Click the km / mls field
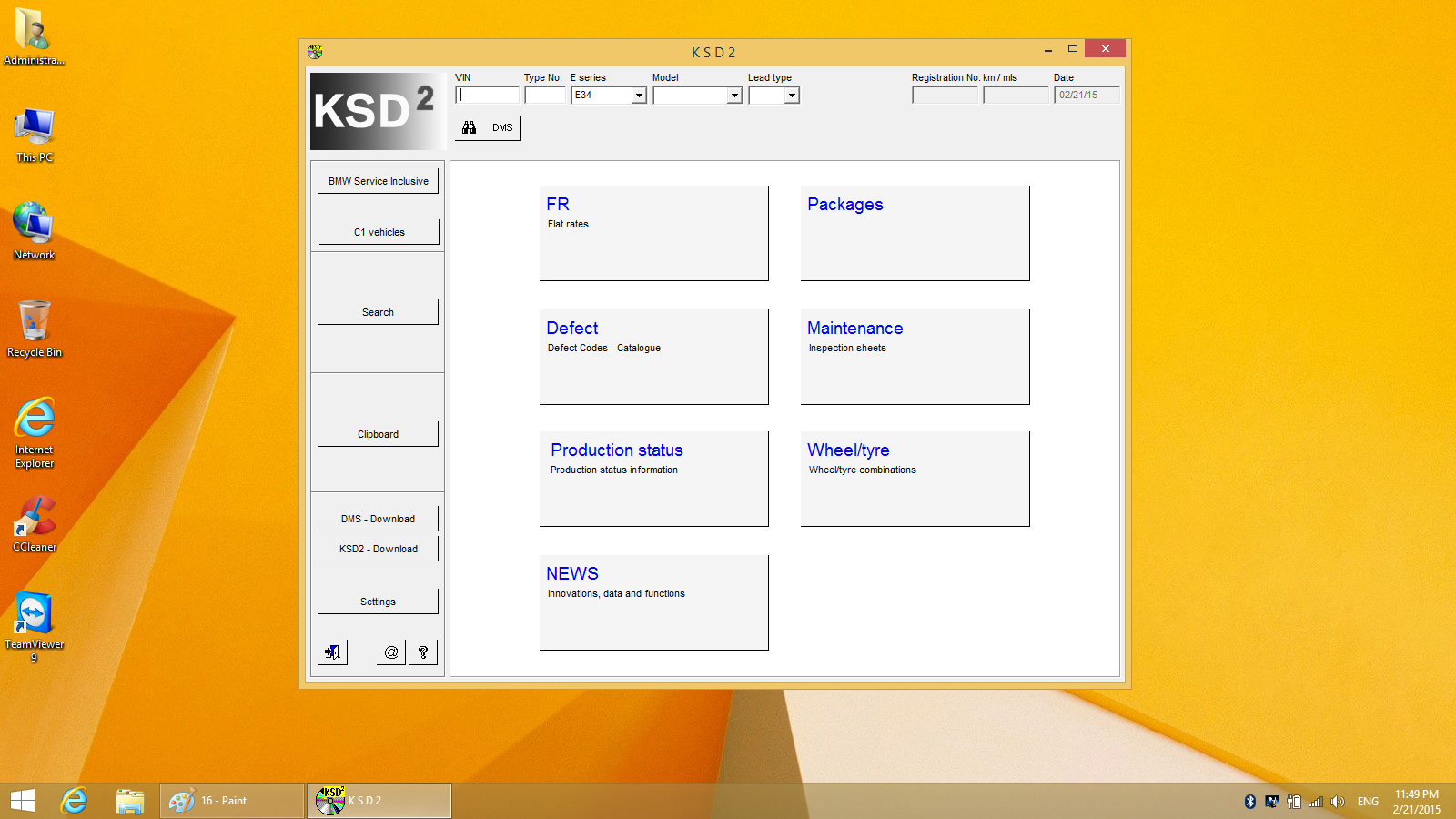The image size is (1456, 819). point(1016,95)
